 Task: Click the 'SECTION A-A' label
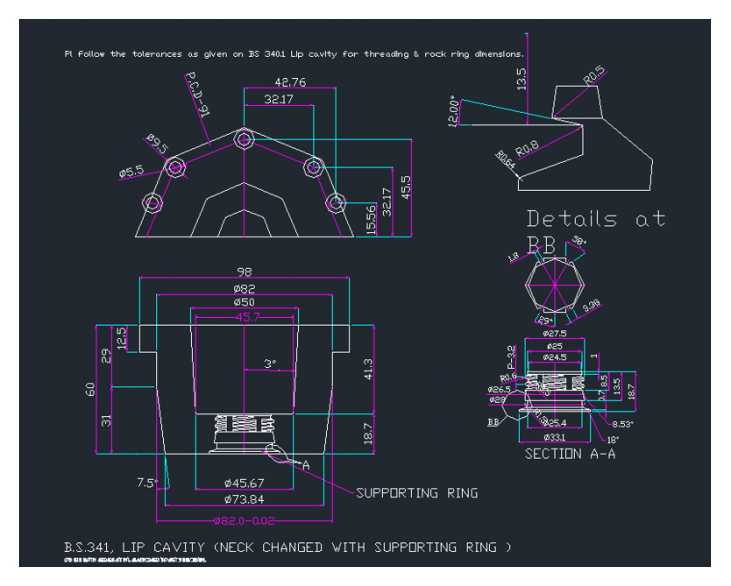click(570, 453)
